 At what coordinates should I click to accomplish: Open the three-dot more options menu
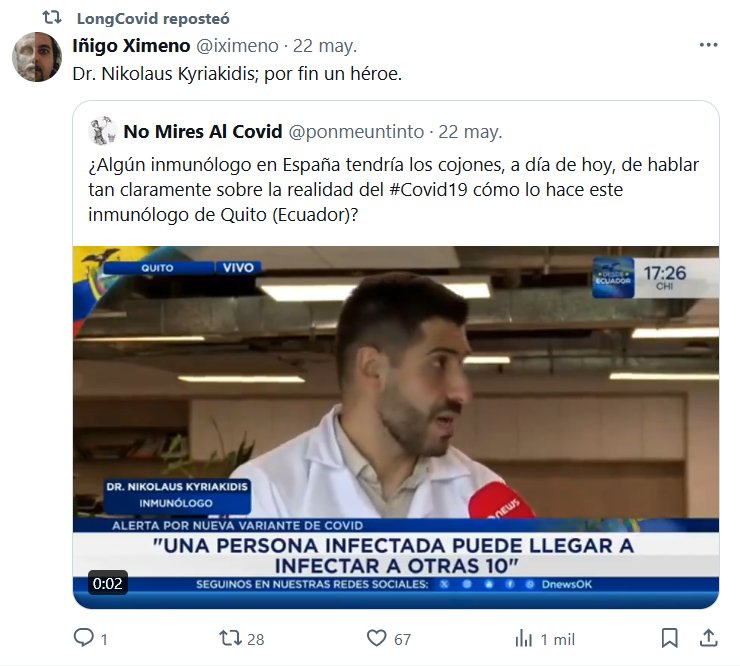click(x=708, y=45)
